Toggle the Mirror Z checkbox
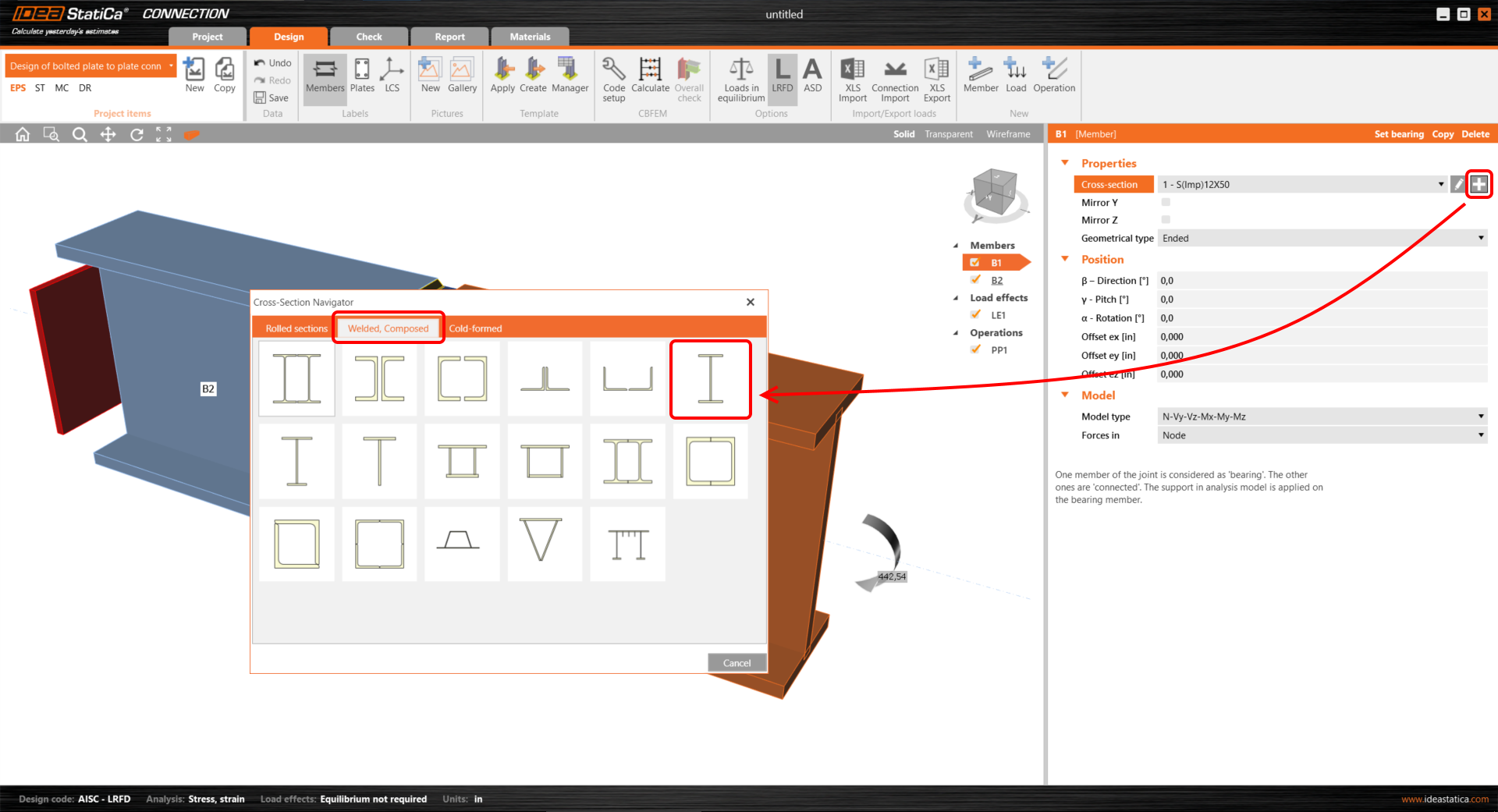Screen dimensions: 1498x812 (1166, 220)
